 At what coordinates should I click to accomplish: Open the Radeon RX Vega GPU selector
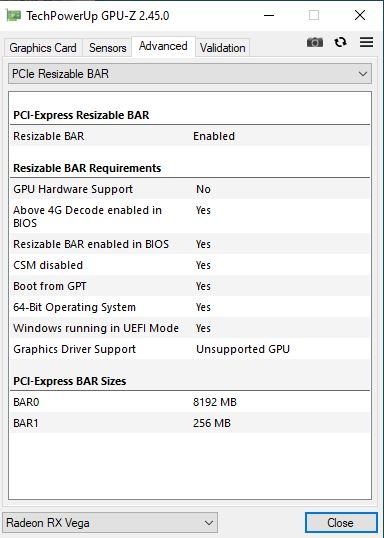pos(110,523)
